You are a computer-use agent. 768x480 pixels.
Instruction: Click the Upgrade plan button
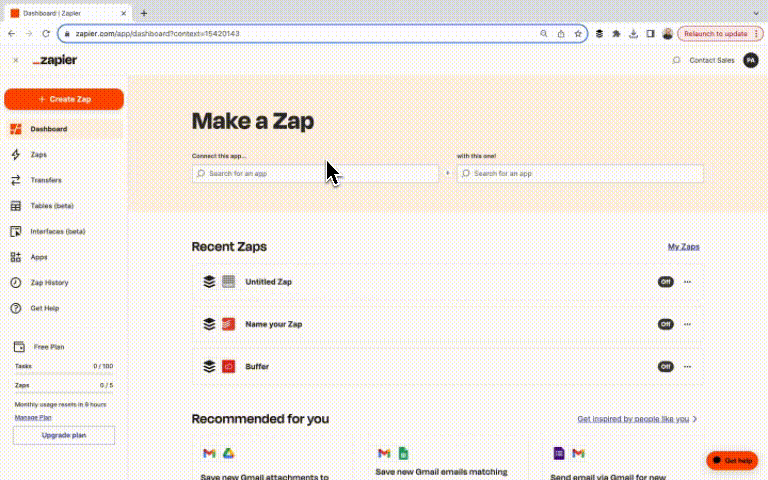[x=64, y=435]
